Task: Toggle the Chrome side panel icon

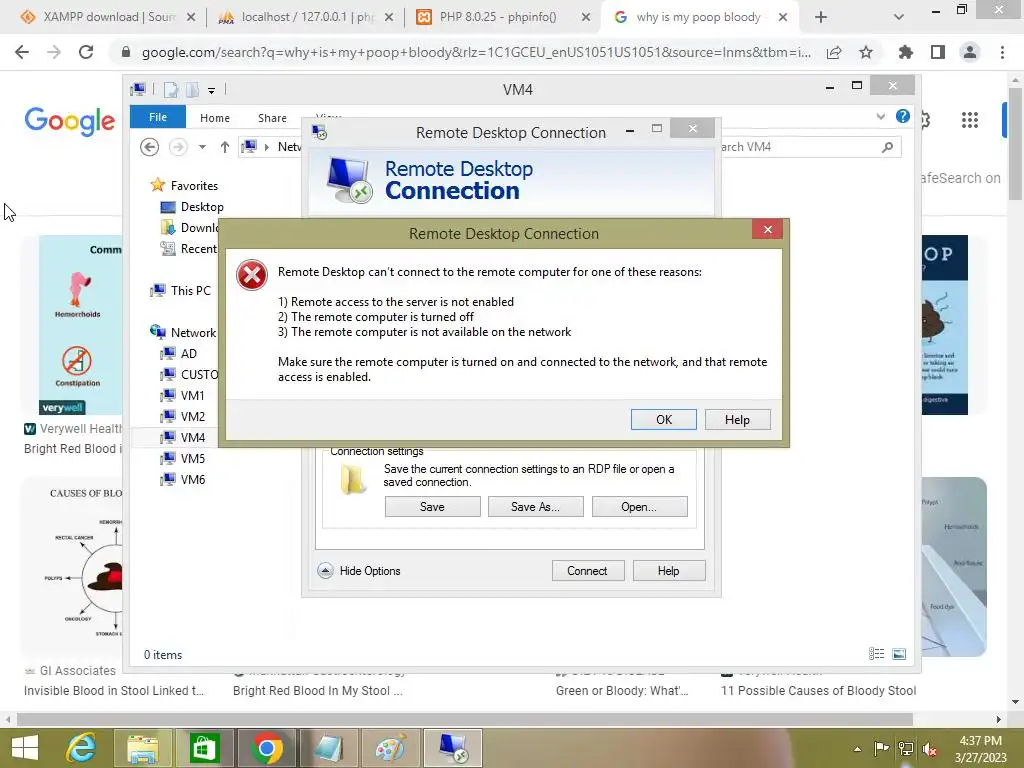Action: tap(938, 52)
